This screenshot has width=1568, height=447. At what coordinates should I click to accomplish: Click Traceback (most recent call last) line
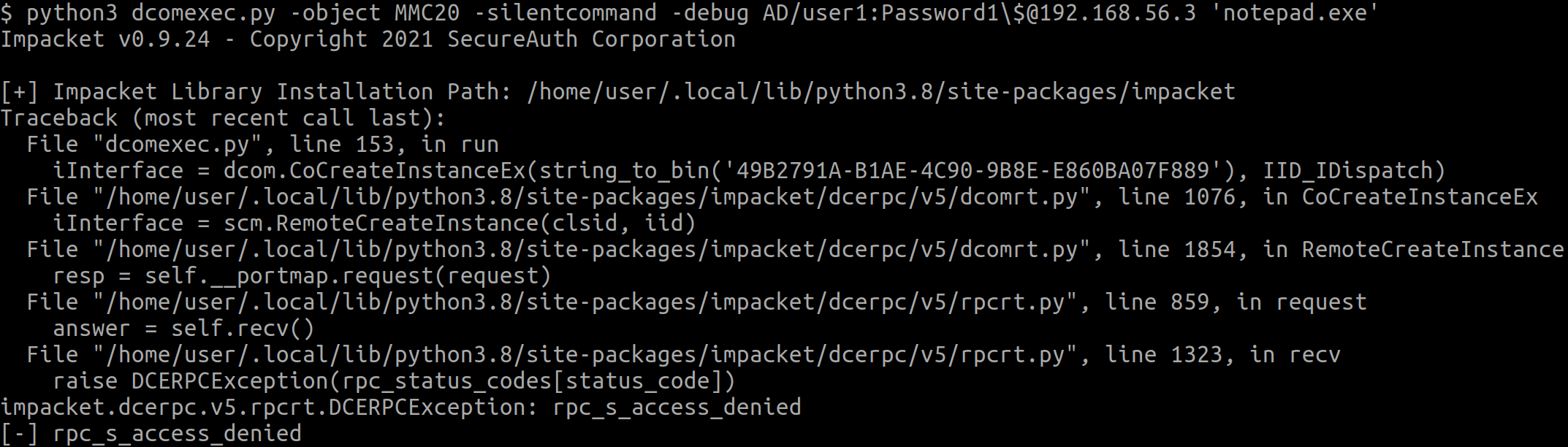(x=223, y=118)
